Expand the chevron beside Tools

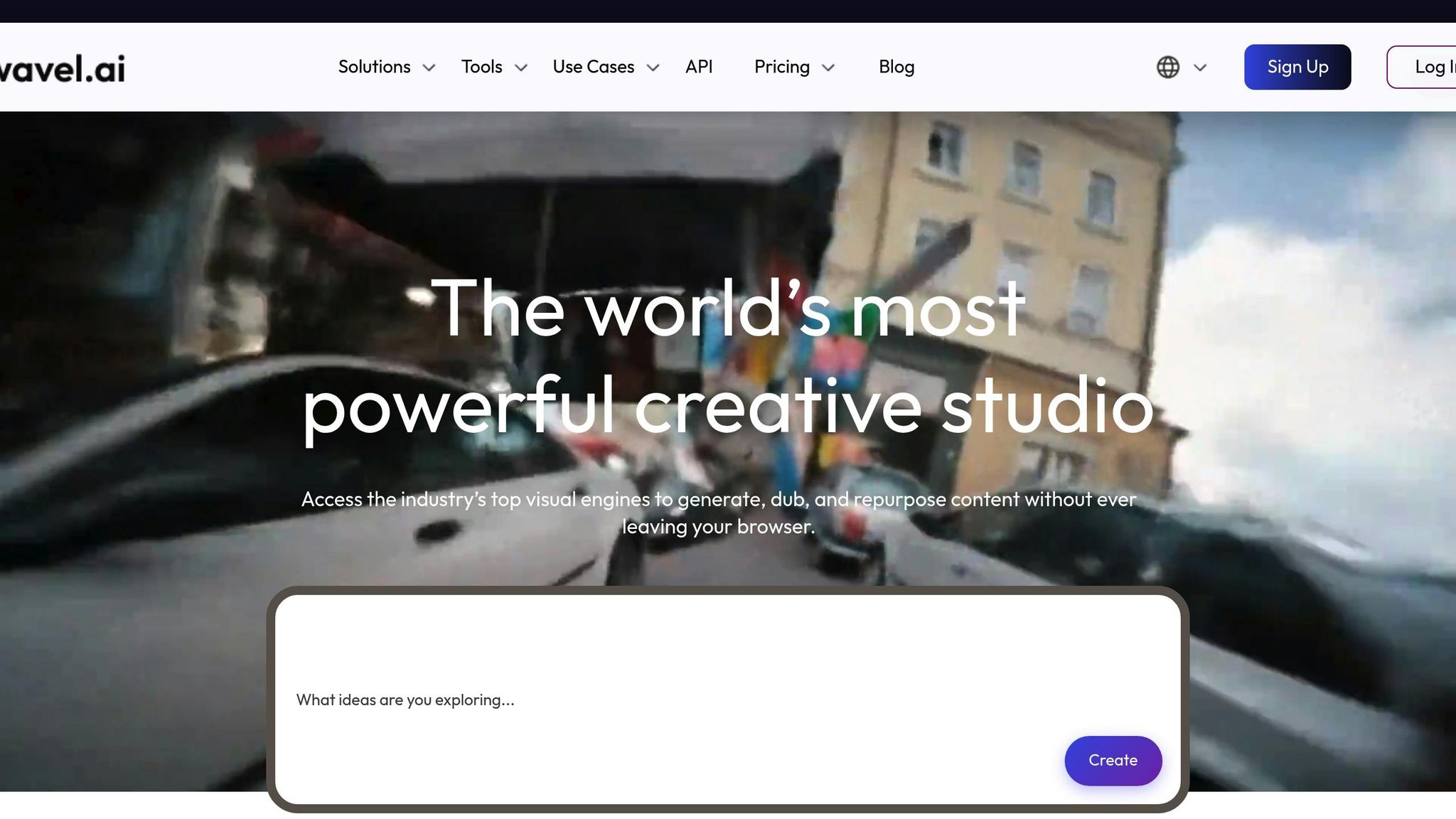tap(521, 68)
